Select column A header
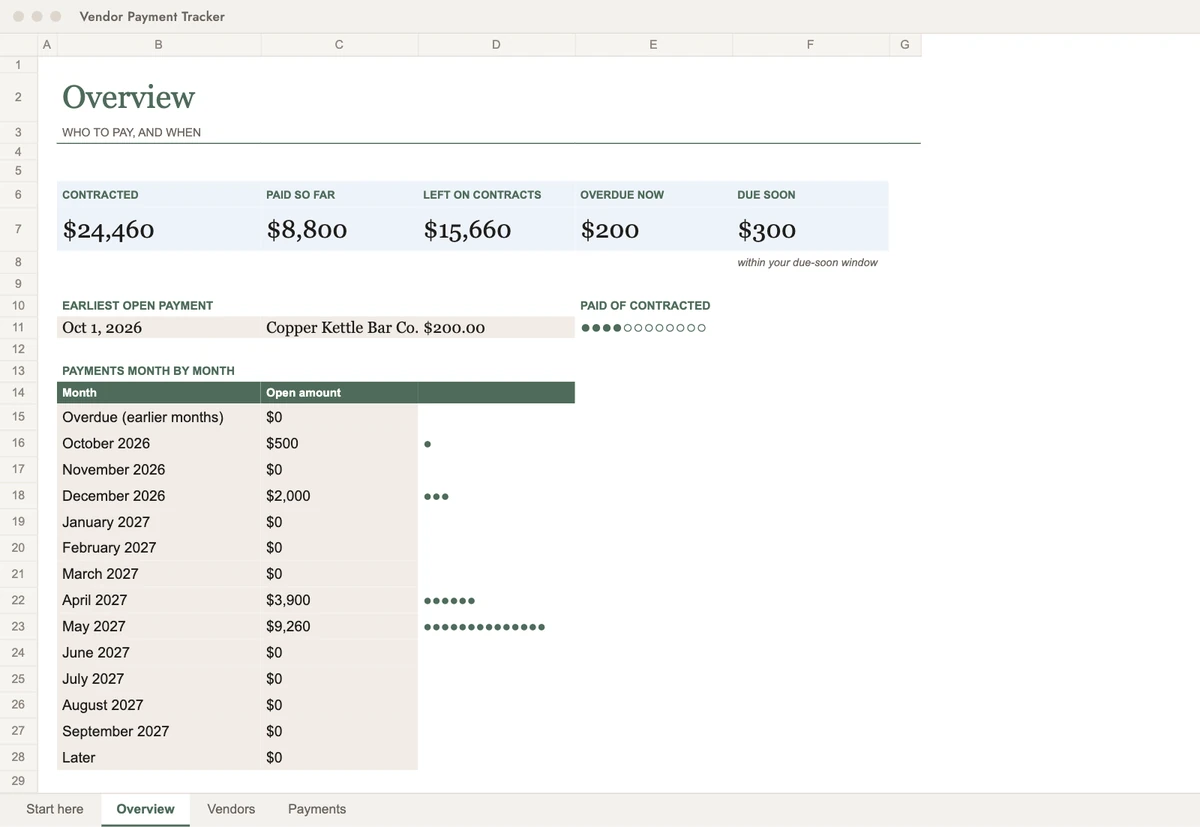1200x827 pixels. click(x=47, y=44)
